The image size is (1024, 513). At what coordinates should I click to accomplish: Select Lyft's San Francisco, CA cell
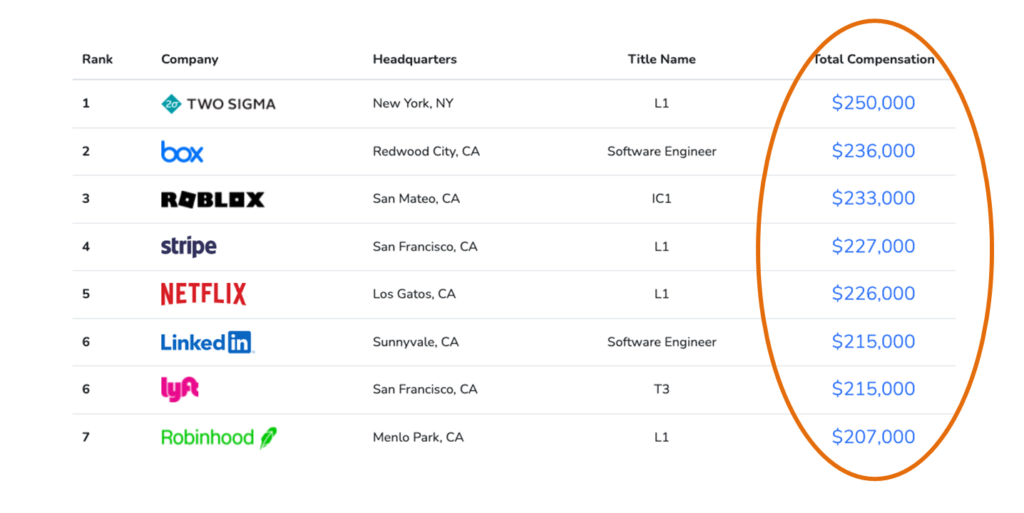(x=424, y=389)
